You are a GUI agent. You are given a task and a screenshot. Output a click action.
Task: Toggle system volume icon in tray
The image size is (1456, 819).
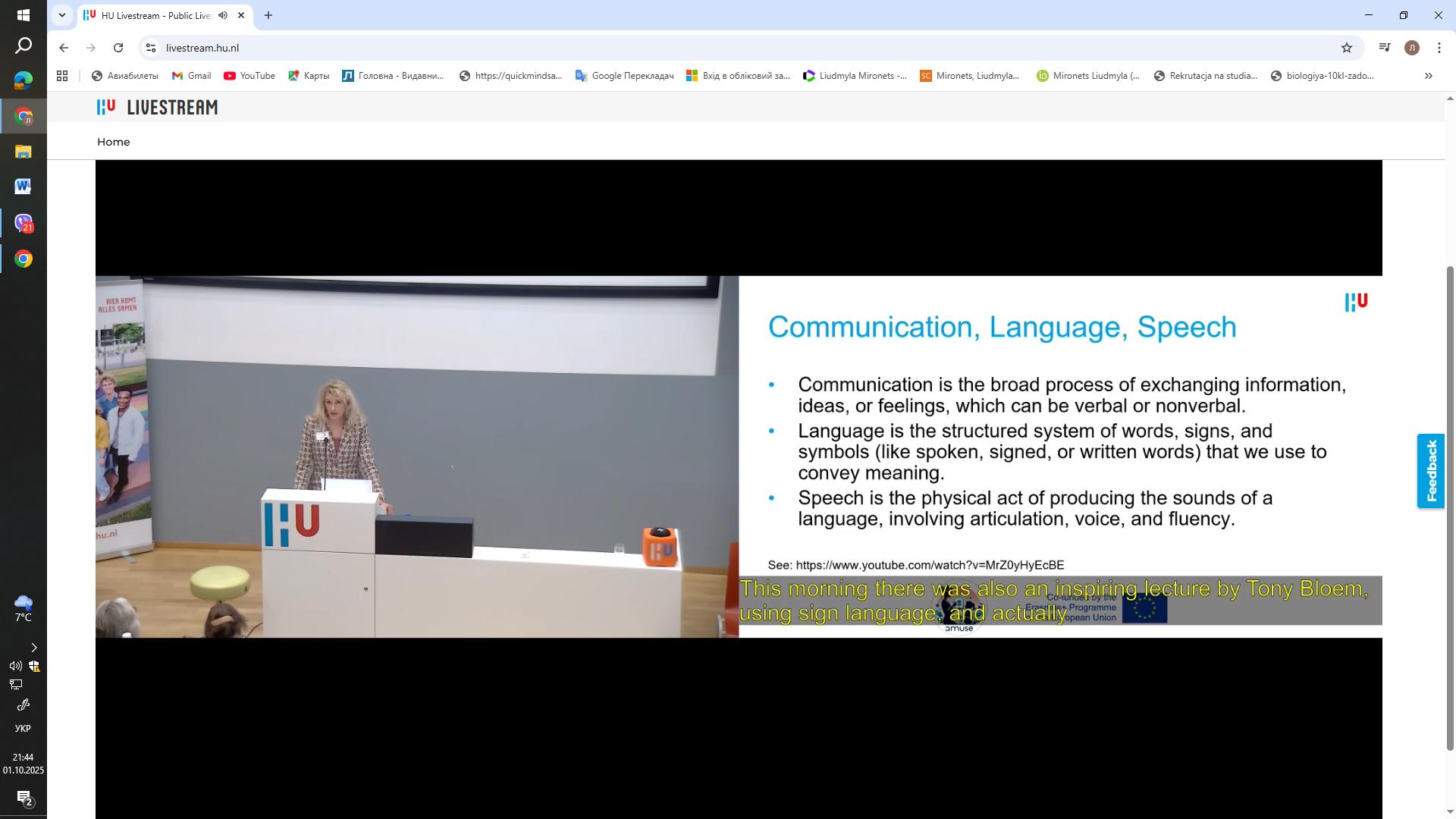[x=15, y=666]
